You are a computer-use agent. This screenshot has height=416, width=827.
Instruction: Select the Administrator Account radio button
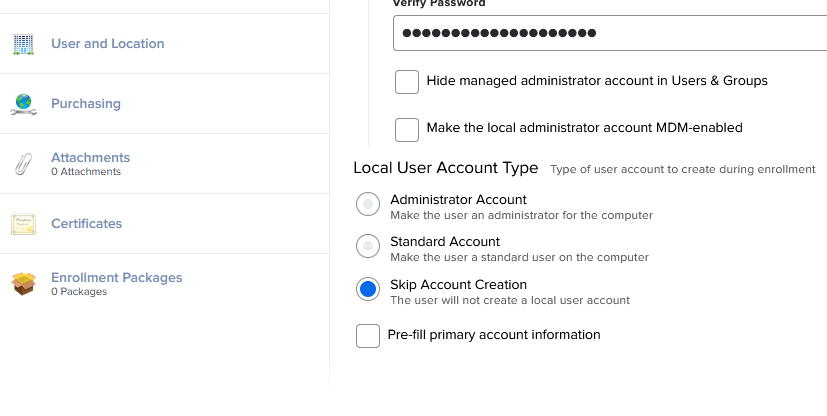coord(368,204)
